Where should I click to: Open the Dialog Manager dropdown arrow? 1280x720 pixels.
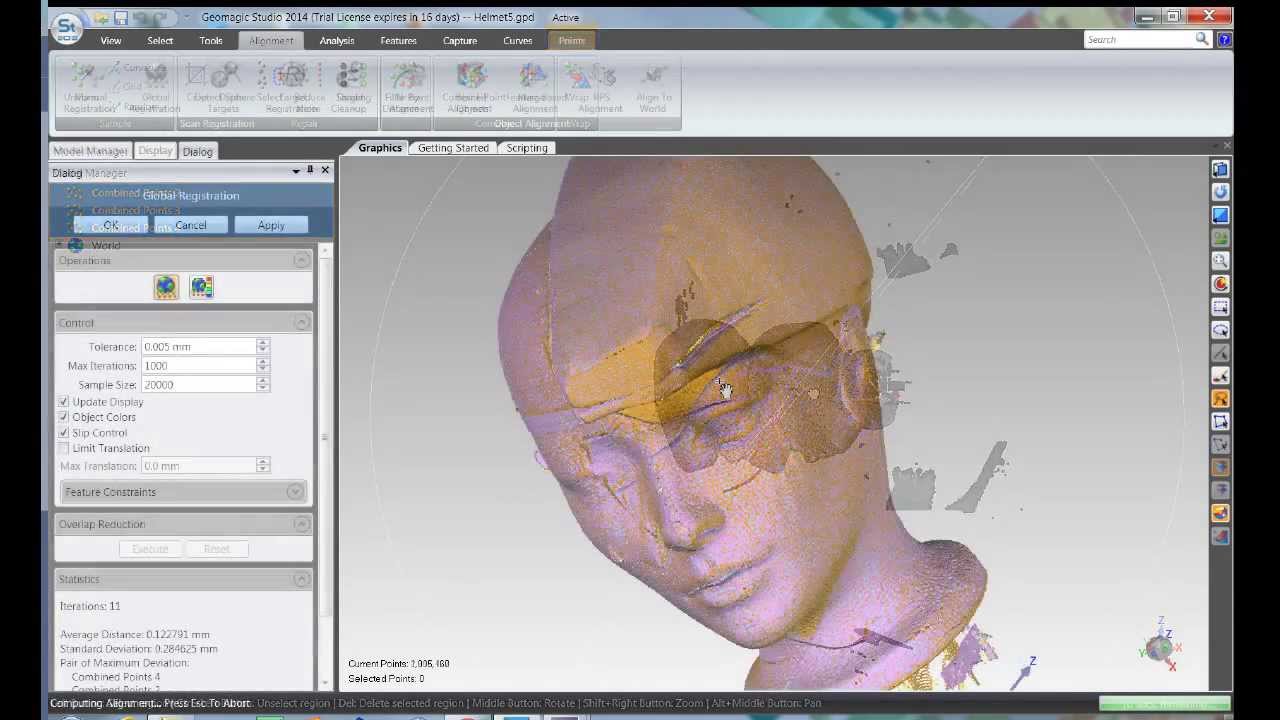click(x=296, y=171)
